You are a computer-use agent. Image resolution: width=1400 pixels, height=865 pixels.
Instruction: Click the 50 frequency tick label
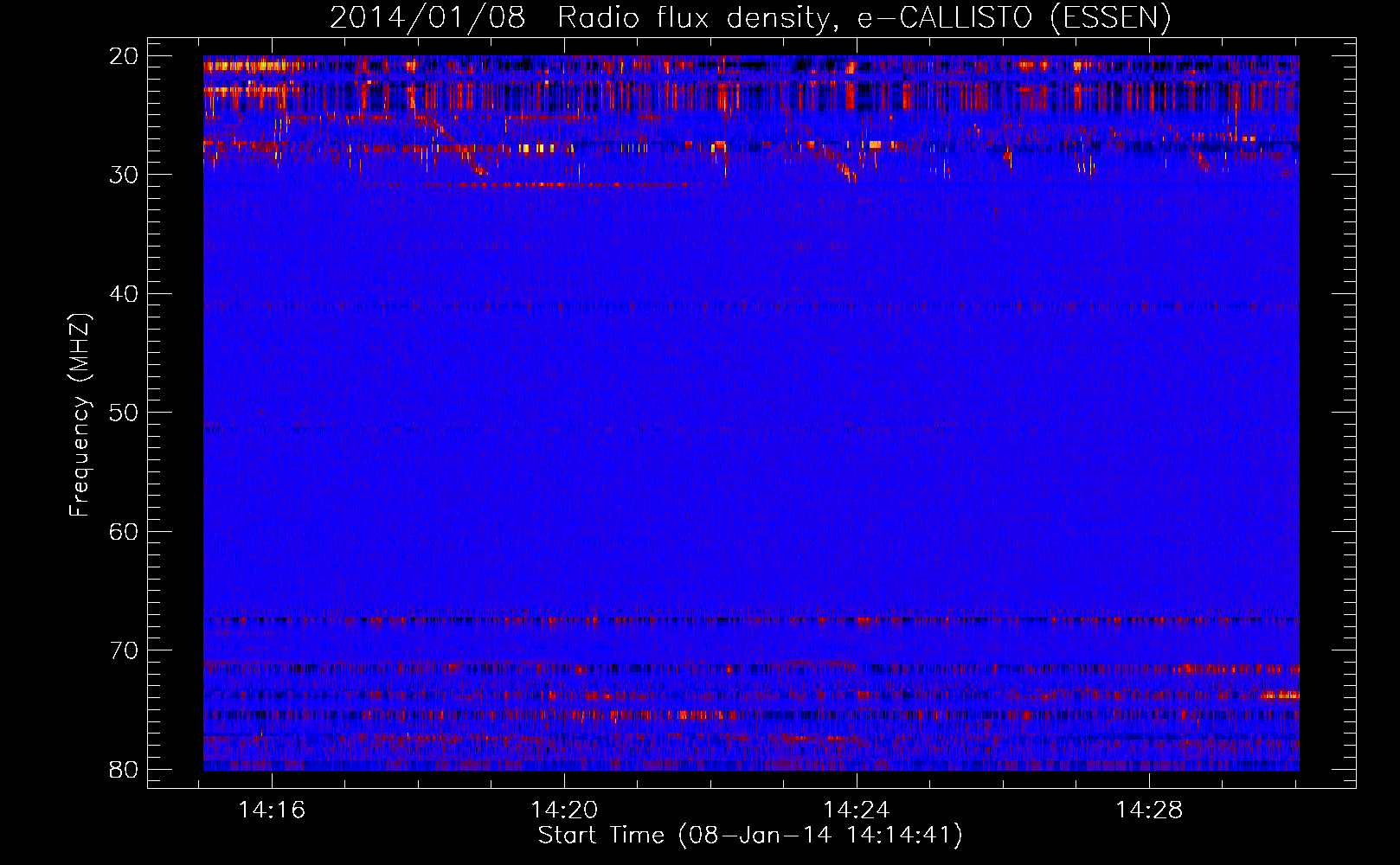[x=124, y=413]
